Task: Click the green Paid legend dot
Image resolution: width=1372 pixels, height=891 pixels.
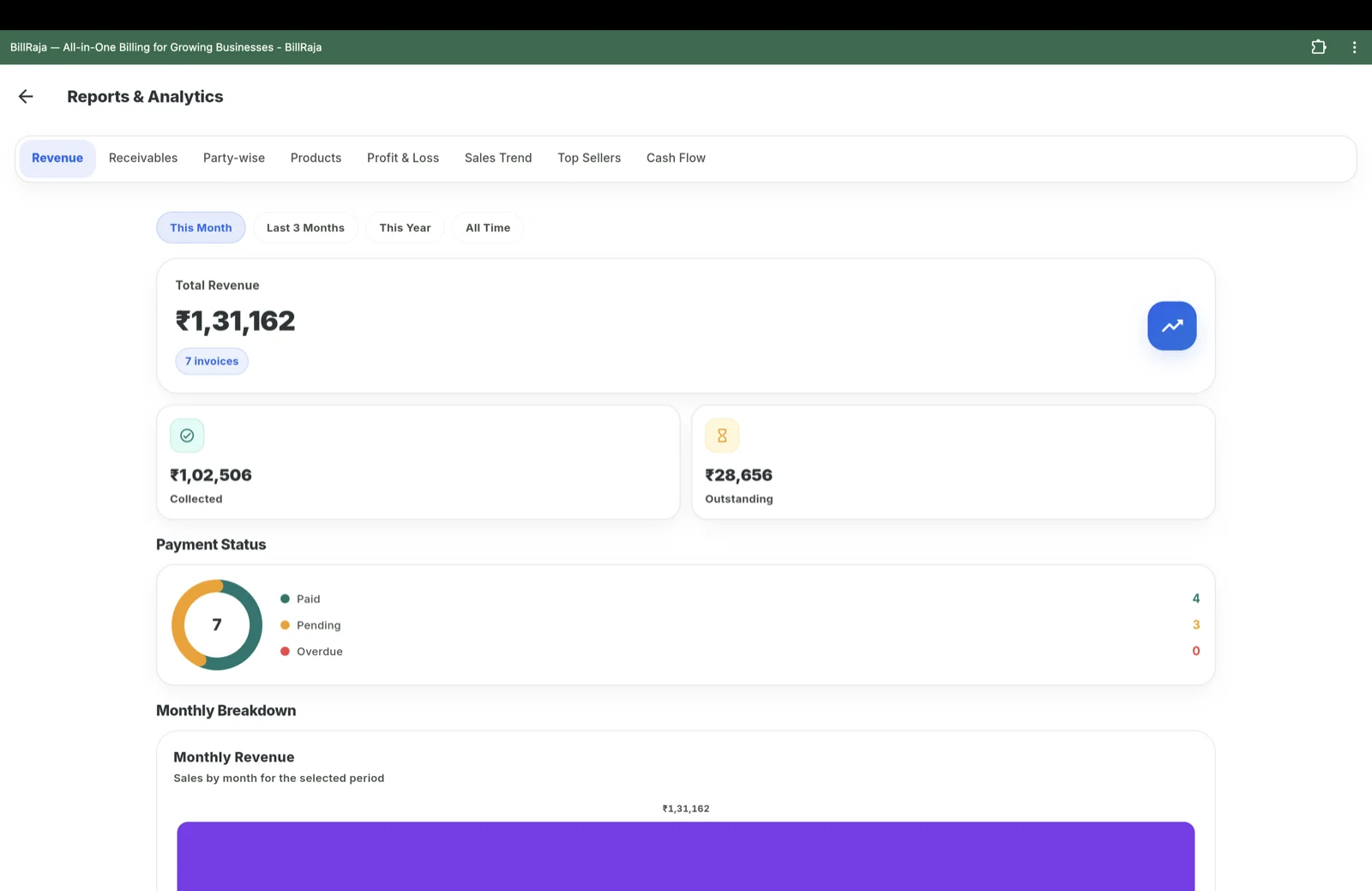Action: [x=285, y=599]
